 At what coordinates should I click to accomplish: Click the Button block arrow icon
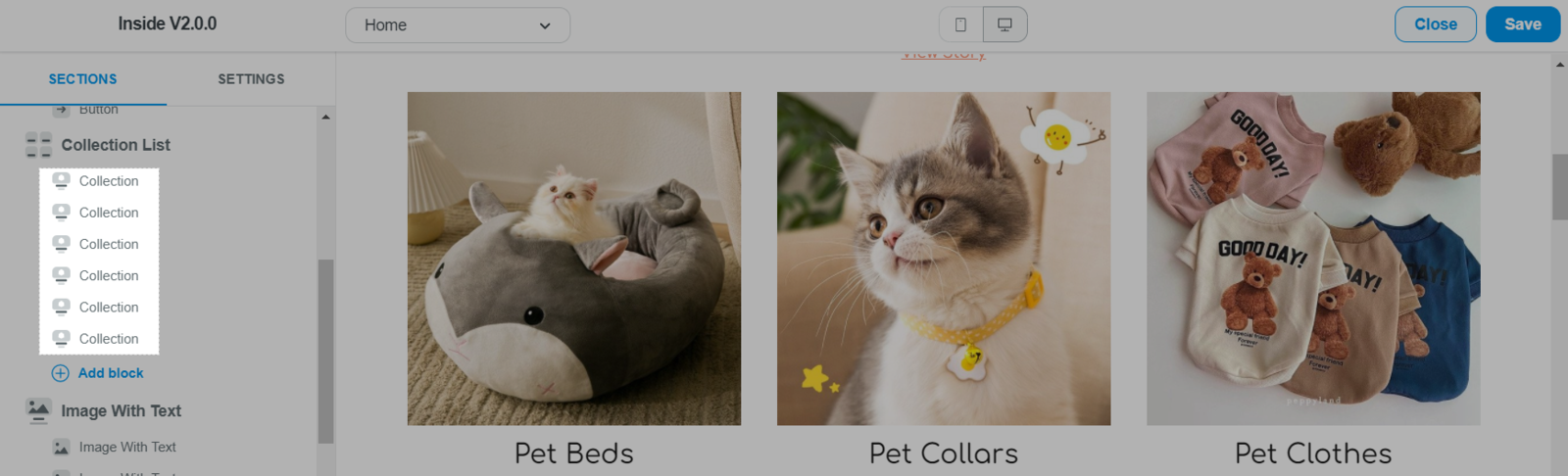tap(61, 110)
